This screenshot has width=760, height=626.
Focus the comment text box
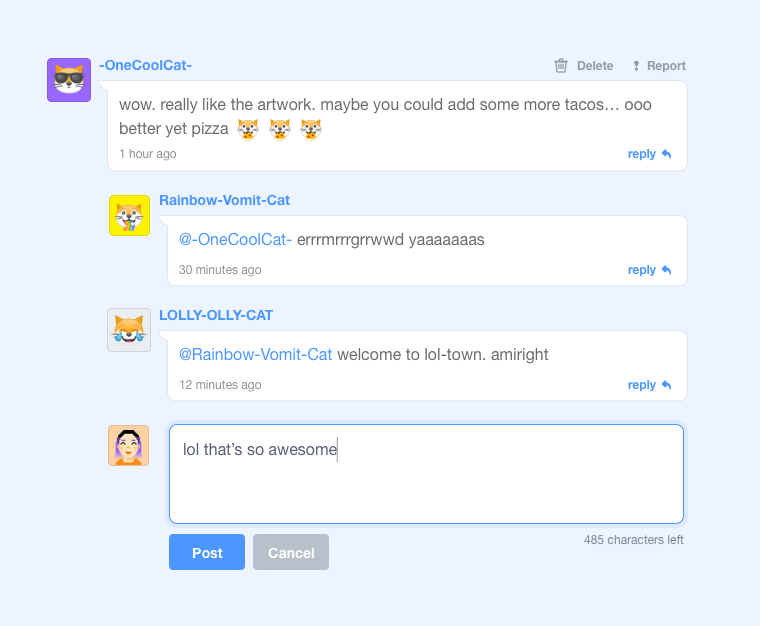427,474
